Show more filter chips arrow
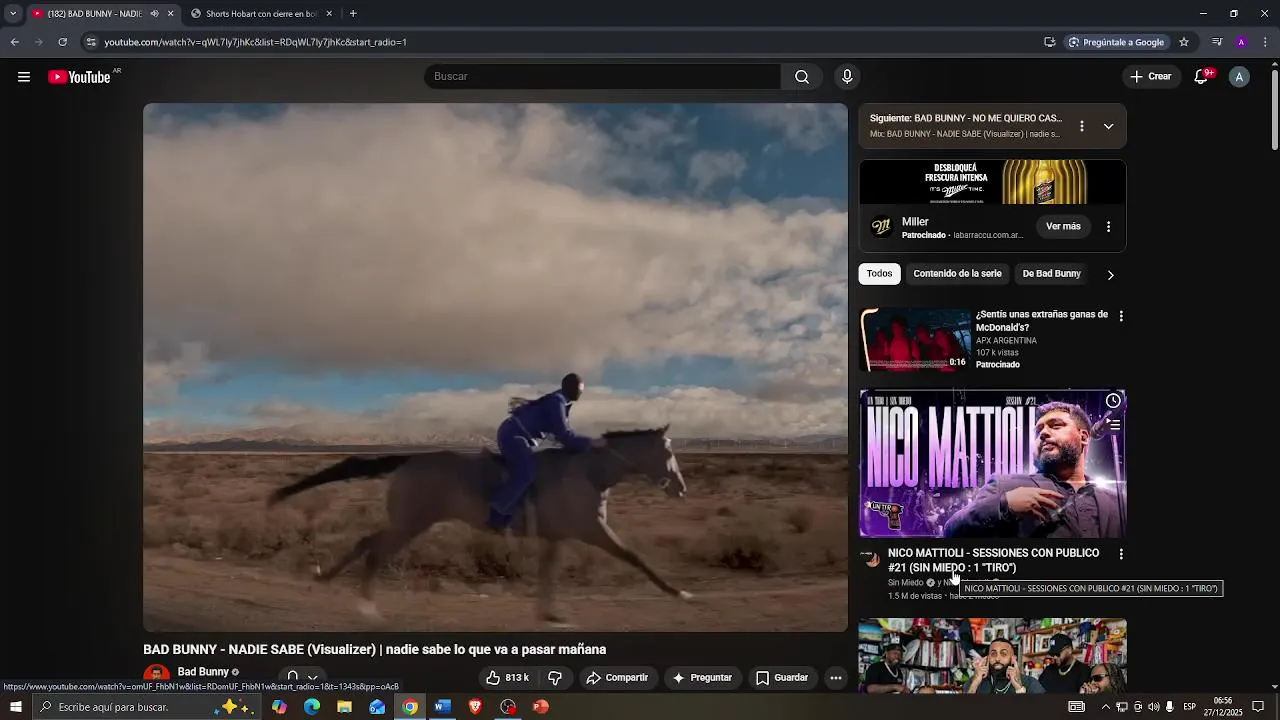This screenshot has height=720, width=1280. coord(1110,275)
